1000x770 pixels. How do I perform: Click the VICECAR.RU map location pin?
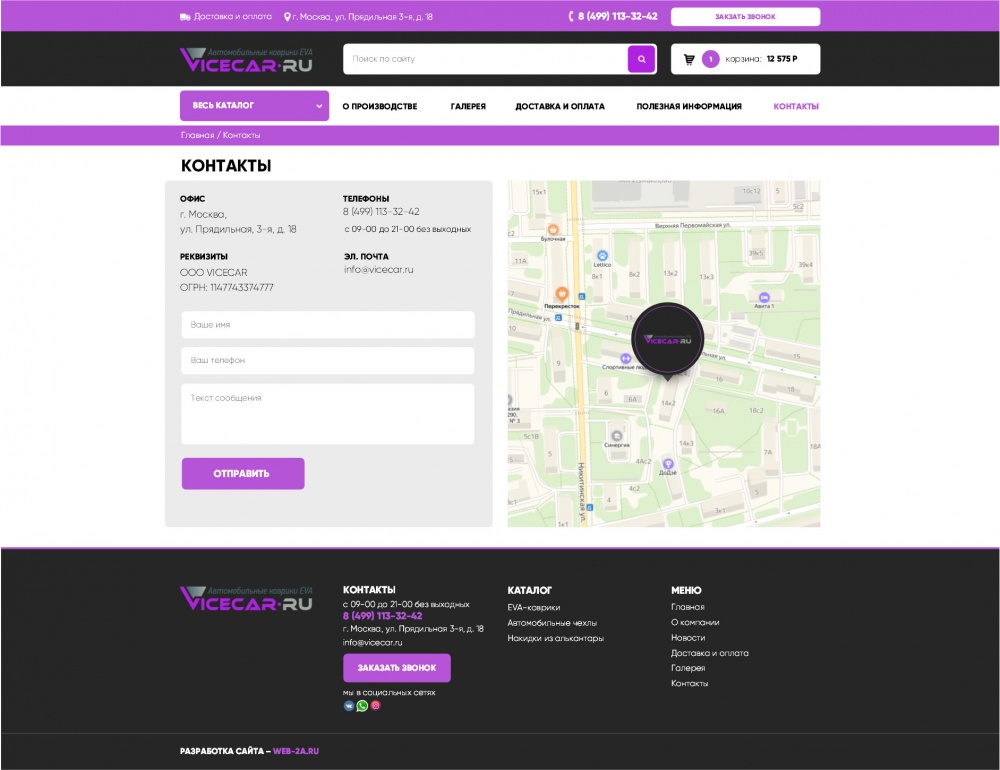[667, 341]
